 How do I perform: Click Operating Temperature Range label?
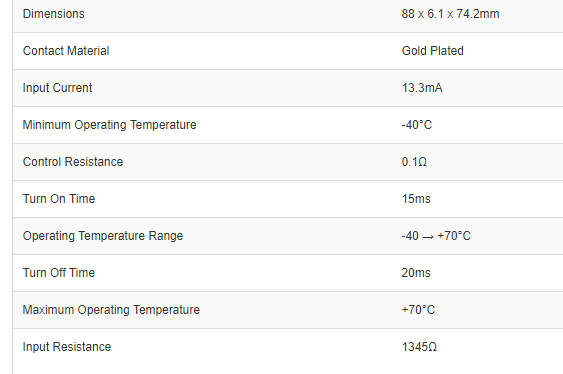[103, 236]
